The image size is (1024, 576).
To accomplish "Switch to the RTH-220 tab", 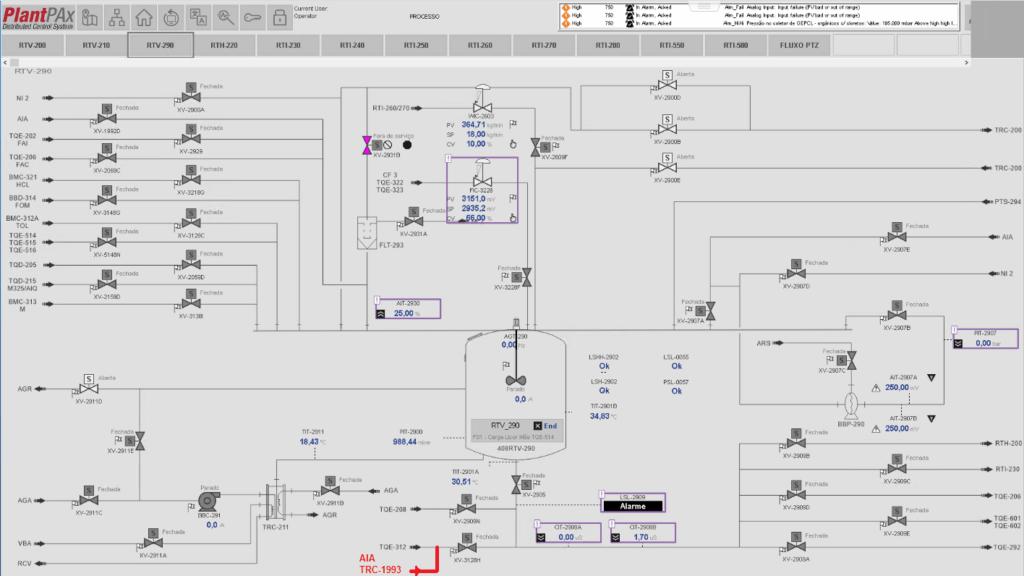I will (223, 46).
